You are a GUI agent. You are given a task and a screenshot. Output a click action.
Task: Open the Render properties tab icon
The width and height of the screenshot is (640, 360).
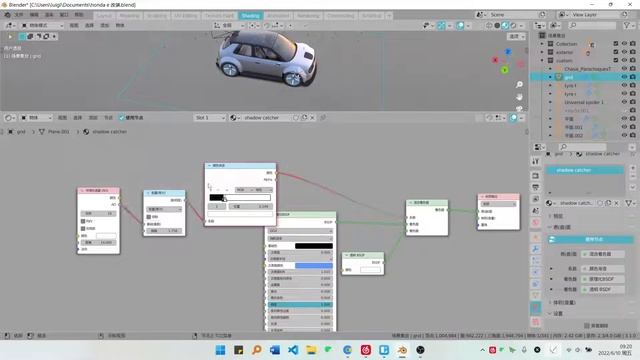[x=536, y=176]
